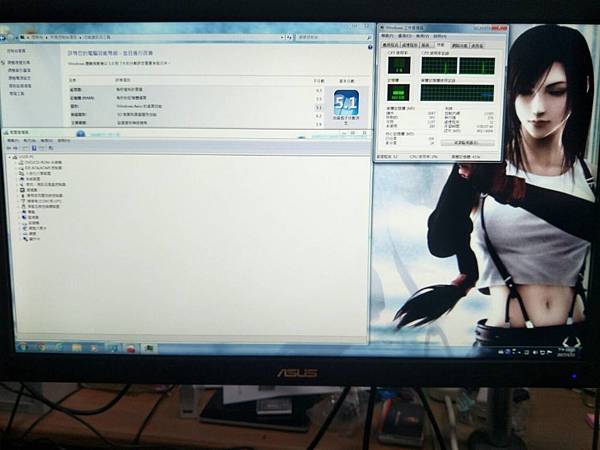Click the Adjust visual effects sidebar link
600x450 pixels.
19,62
